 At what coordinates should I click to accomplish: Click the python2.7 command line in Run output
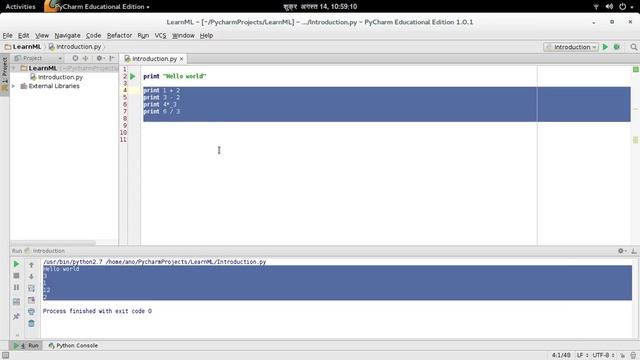click(x=154, y=262)
